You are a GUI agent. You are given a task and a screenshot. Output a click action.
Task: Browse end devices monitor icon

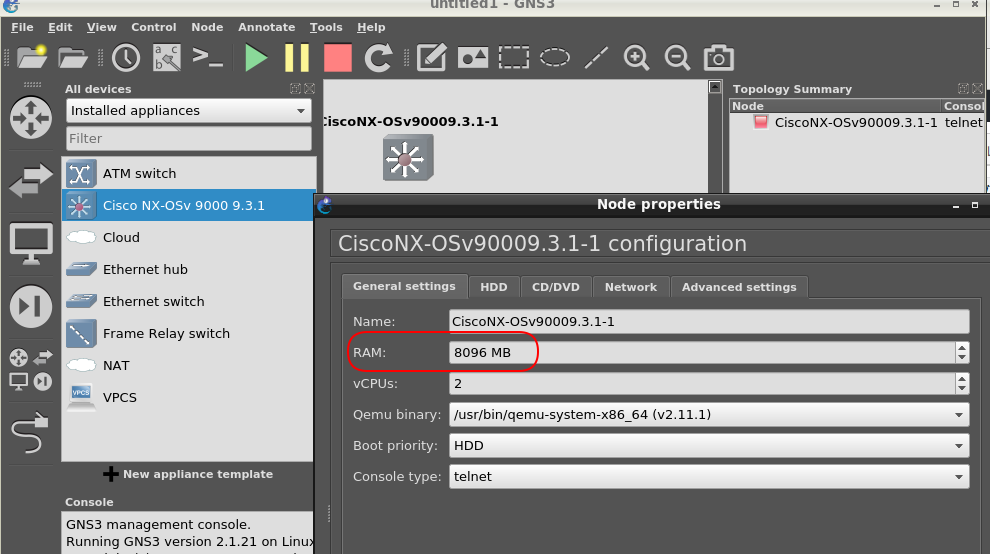[31, 244]
